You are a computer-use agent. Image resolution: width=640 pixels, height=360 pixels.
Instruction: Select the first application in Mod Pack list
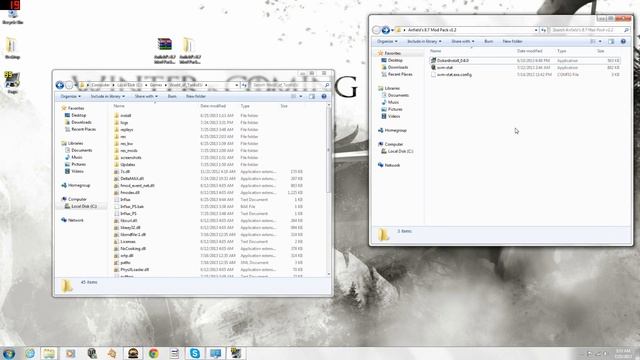452,60
